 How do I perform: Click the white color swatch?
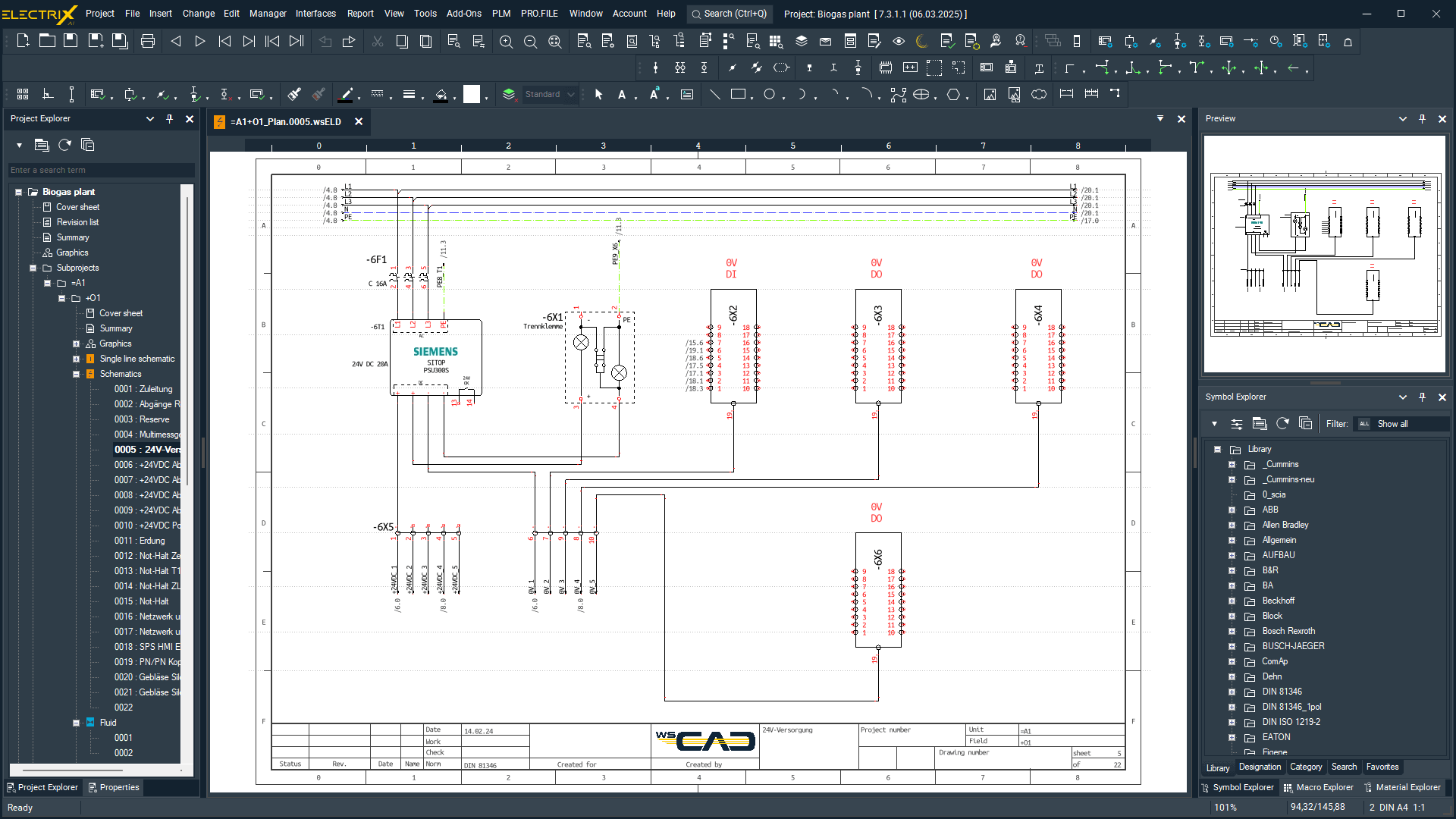click(x=472, y=94)
